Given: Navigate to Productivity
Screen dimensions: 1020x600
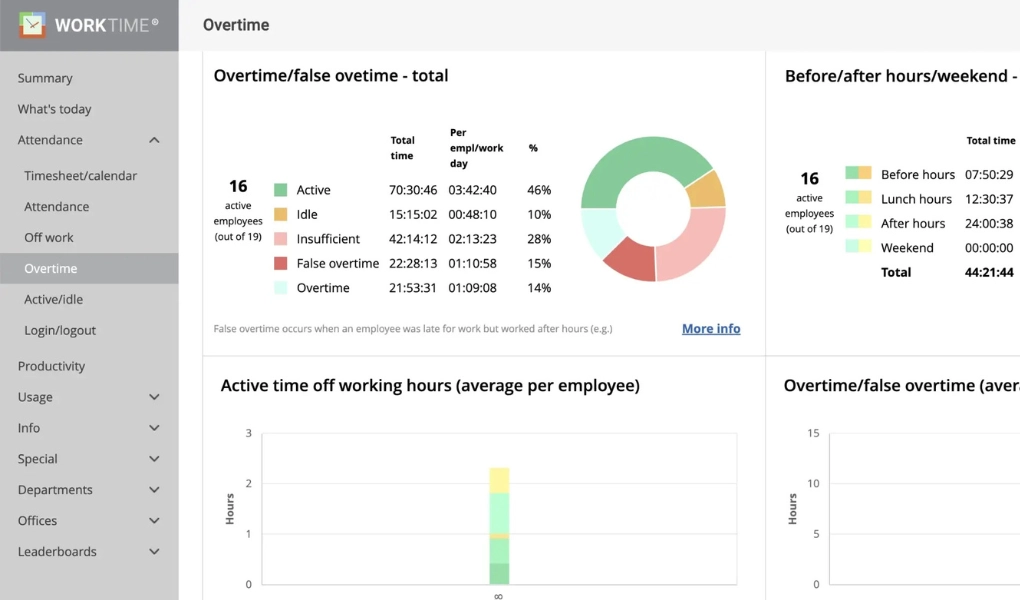Looking at the screenshot, I should coord(51,366).
